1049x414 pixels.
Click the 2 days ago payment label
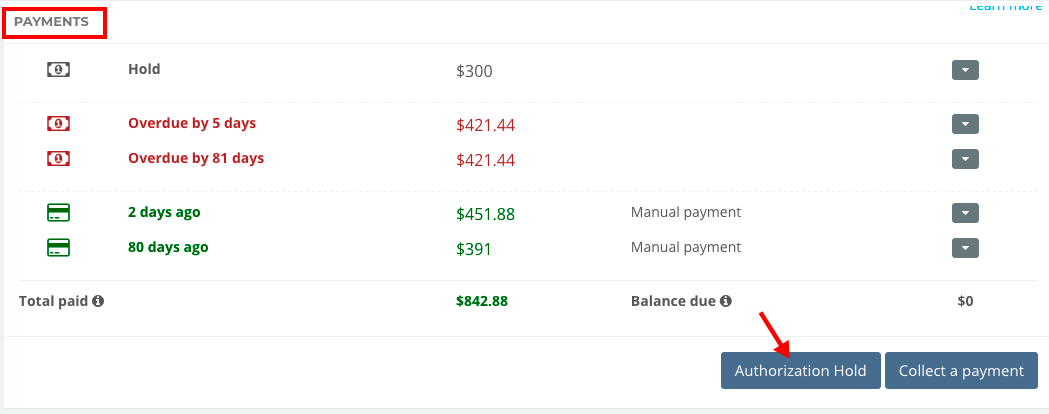(164, 213)
